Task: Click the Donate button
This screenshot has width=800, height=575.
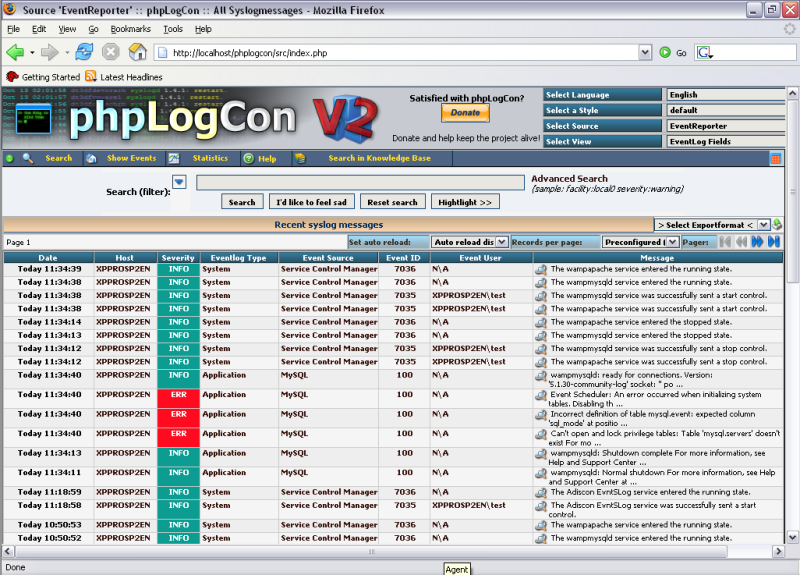Action: click(x=465, y=113)
